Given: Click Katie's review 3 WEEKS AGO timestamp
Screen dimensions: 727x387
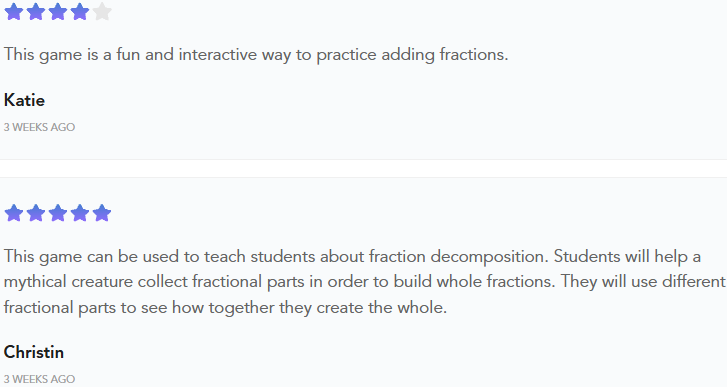Looking at the screenshot, I should [x=39, y=127].
